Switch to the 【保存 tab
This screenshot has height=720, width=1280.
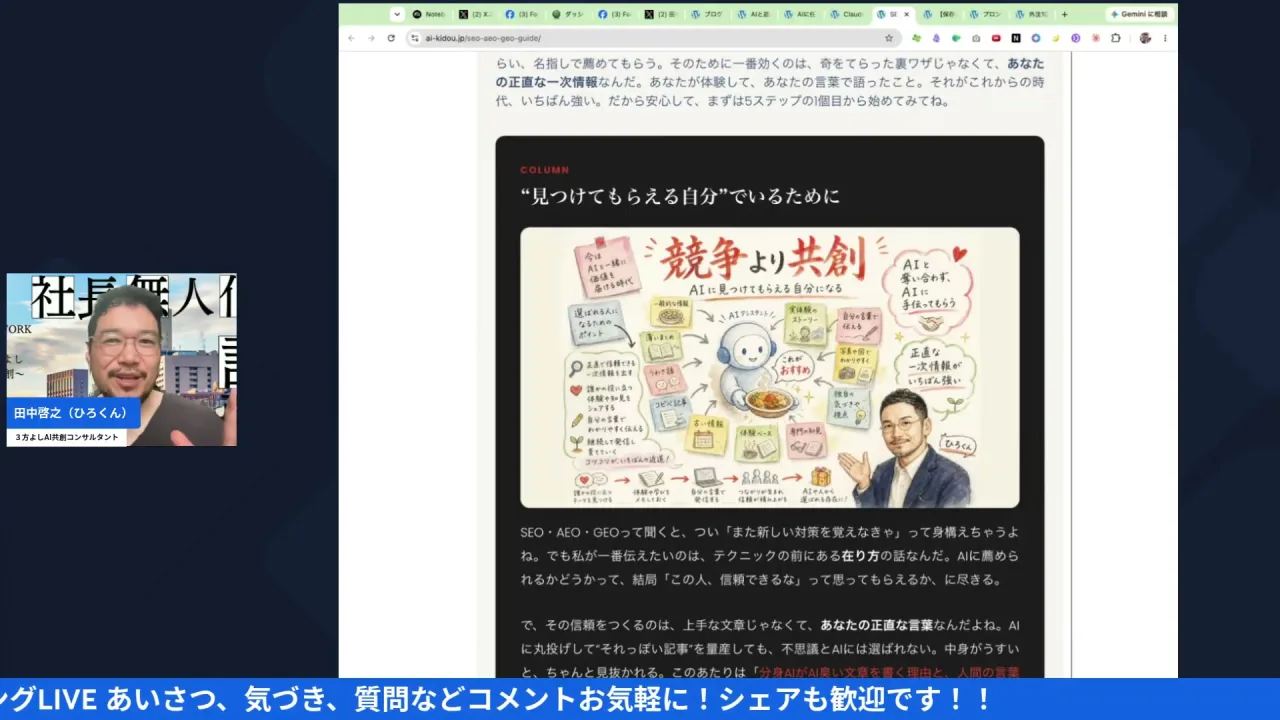point(942,14)
